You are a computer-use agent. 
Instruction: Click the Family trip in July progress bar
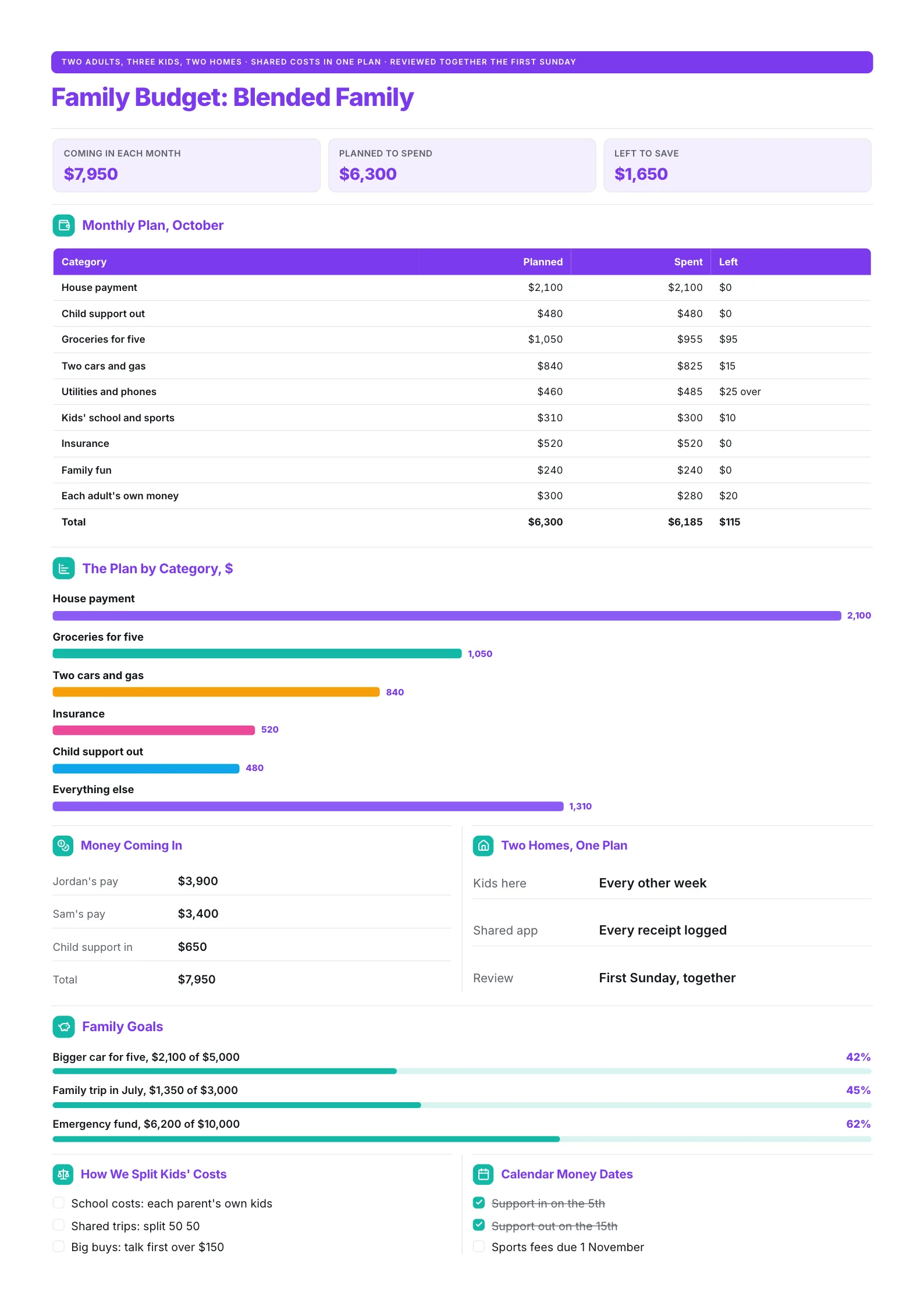pyautogui.click(x=462, y=1105)
